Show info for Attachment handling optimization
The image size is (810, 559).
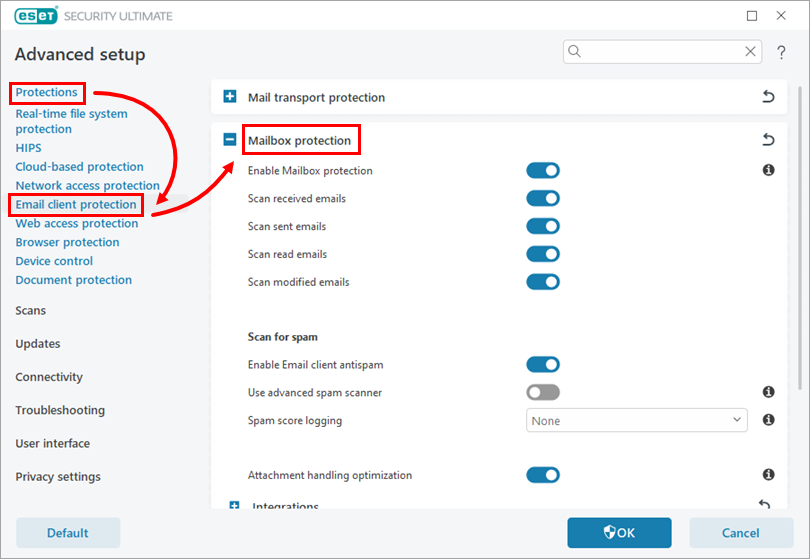(768, 475)
